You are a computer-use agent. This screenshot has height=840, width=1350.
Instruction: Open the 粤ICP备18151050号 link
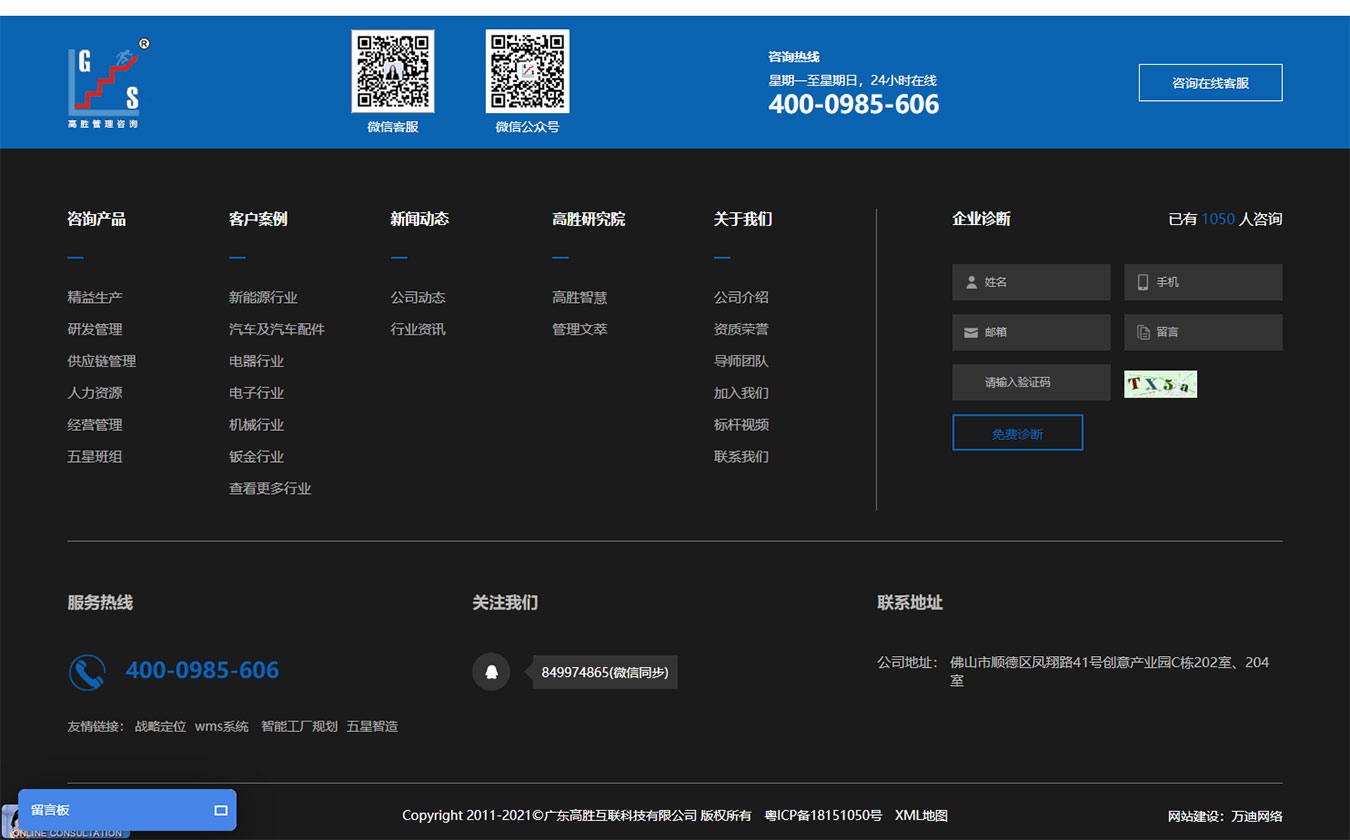[823, 816]
